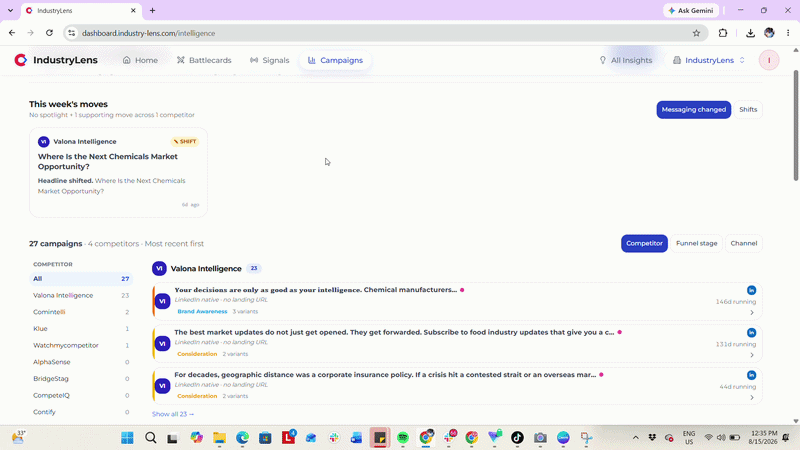Select the Campaigns nav tab
800x450 pixels.
coord(335,60)
